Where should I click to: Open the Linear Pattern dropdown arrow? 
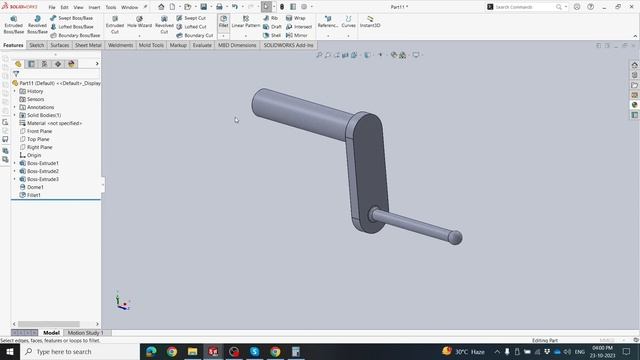(246, 36)
